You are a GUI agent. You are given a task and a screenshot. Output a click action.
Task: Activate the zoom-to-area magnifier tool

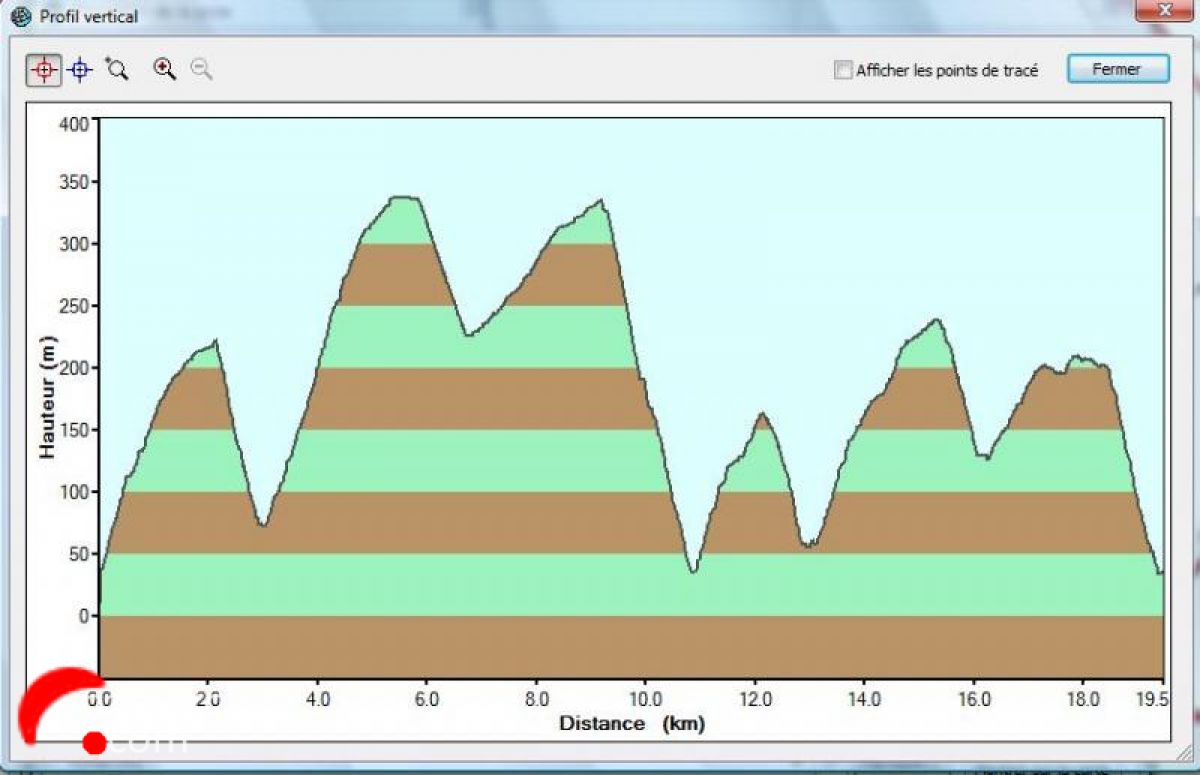[x=118, y=69]
